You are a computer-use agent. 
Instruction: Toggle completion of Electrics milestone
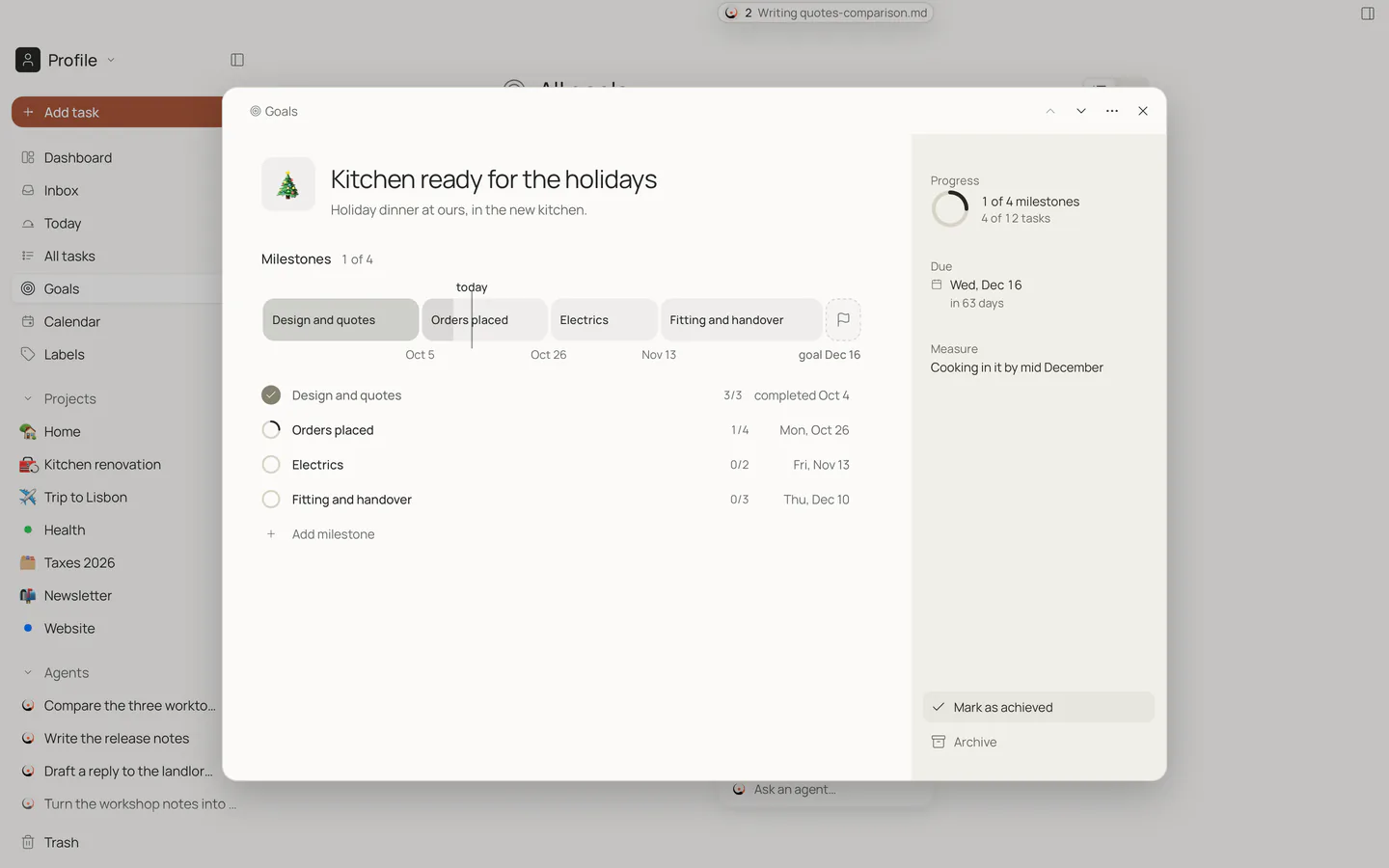pos(271,465)
